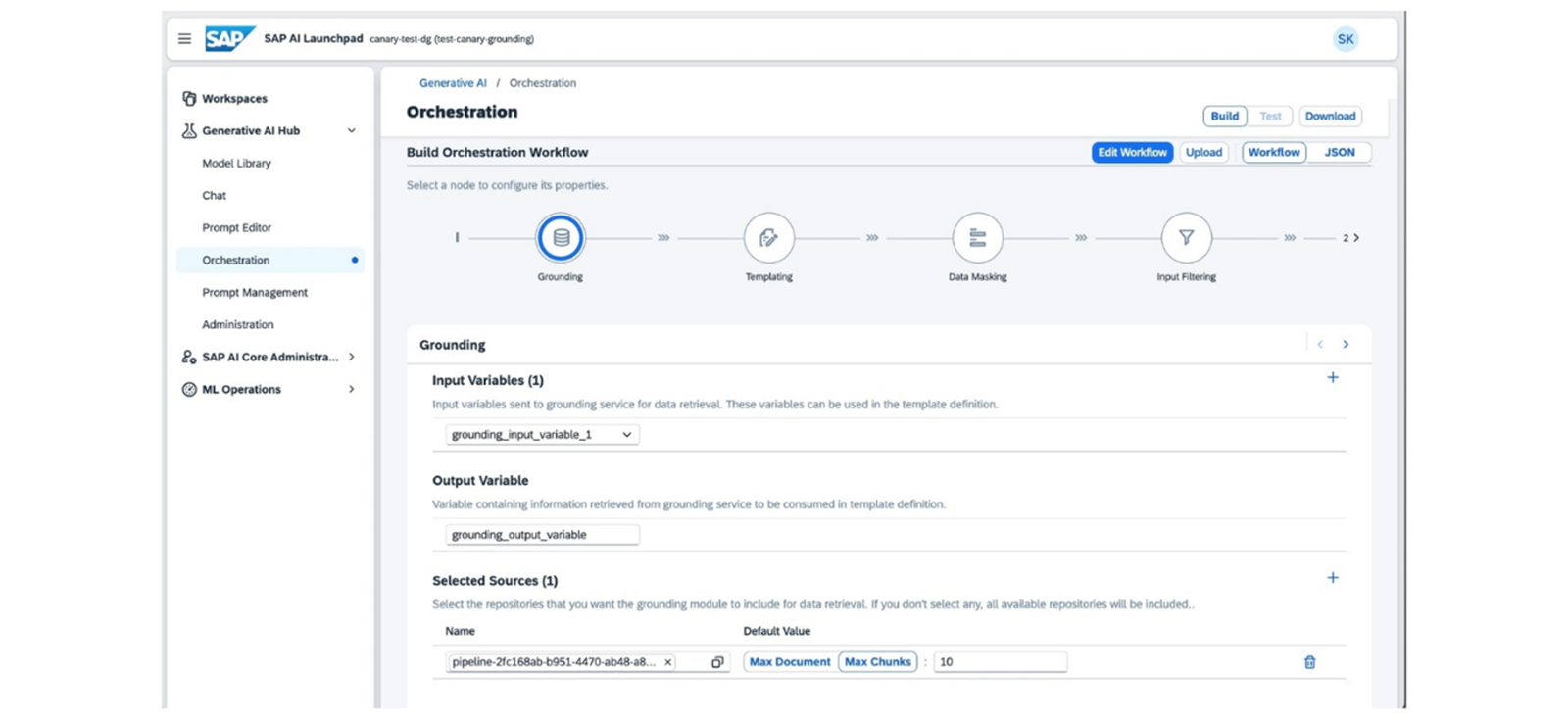Click the Download button
Image resolution: width=1568 pixels, height=719 pixels.
1331,117
